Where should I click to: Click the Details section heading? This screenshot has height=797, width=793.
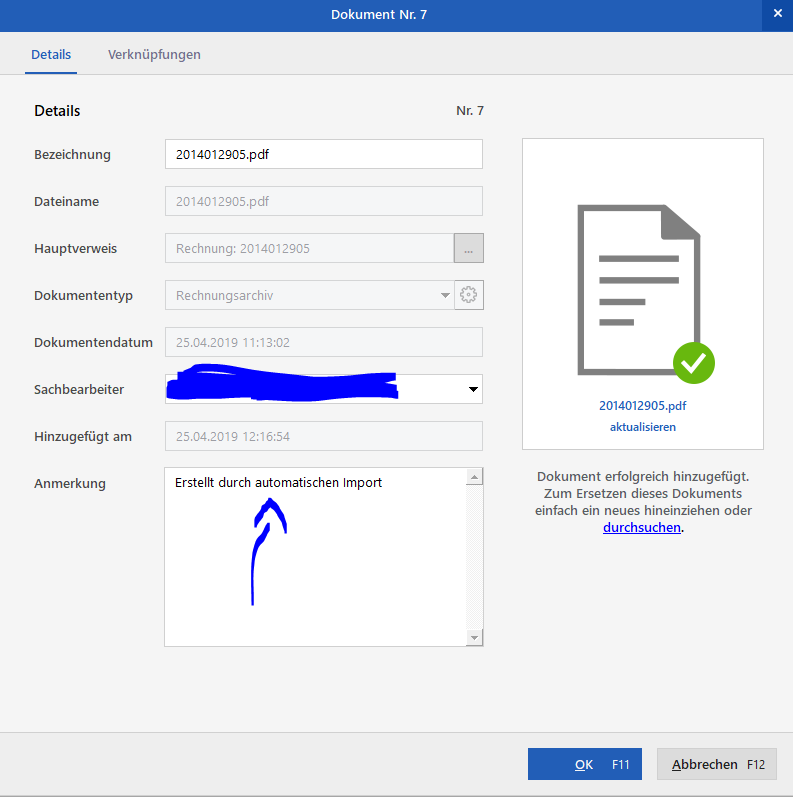57,111
